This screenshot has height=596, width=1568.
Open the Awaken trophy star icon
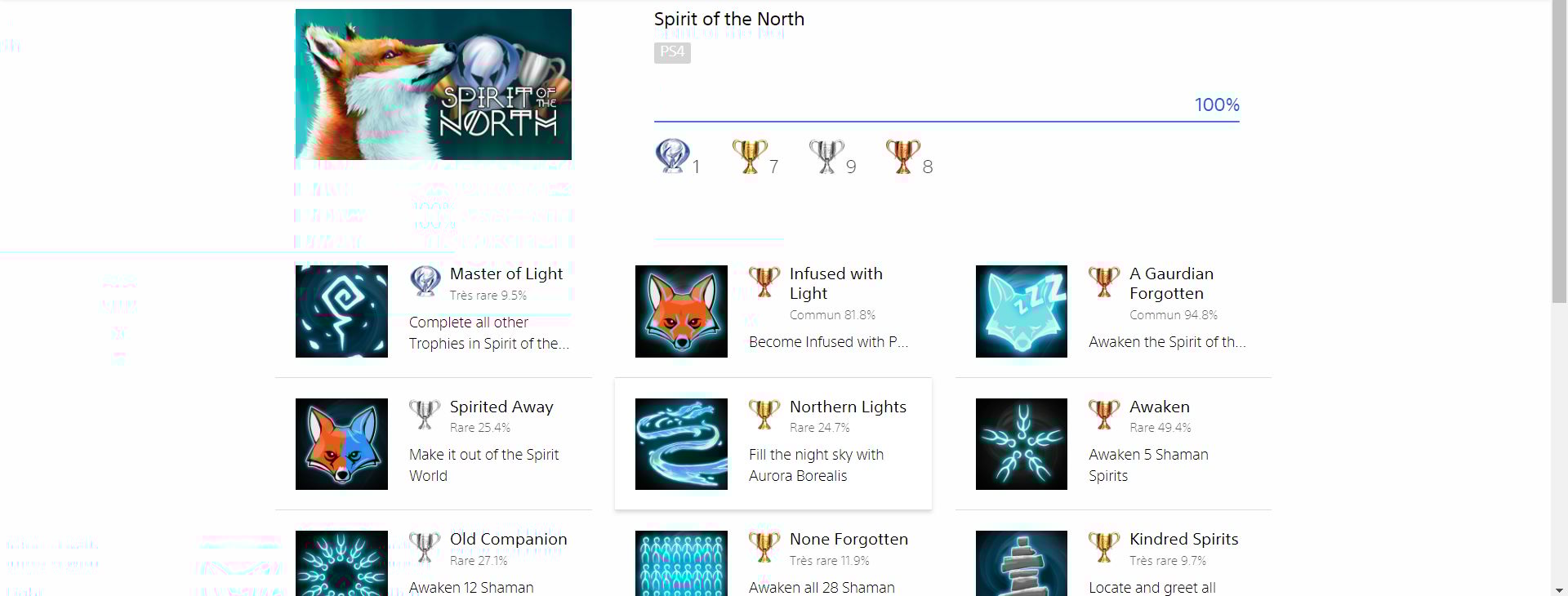click(x=1021, y=444)
